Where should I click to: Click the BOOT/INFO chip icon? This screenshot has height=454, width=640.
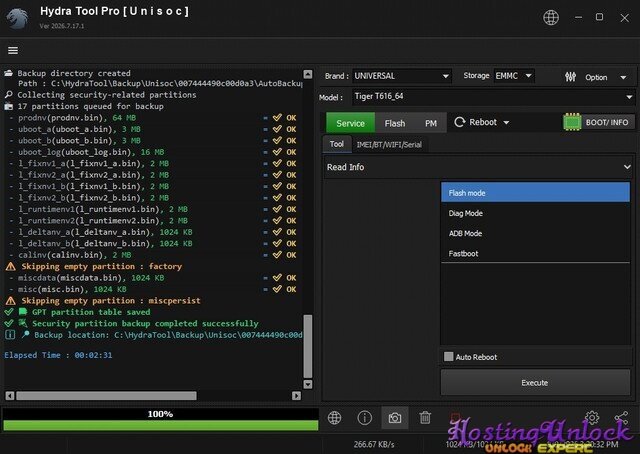pos(572,122)
